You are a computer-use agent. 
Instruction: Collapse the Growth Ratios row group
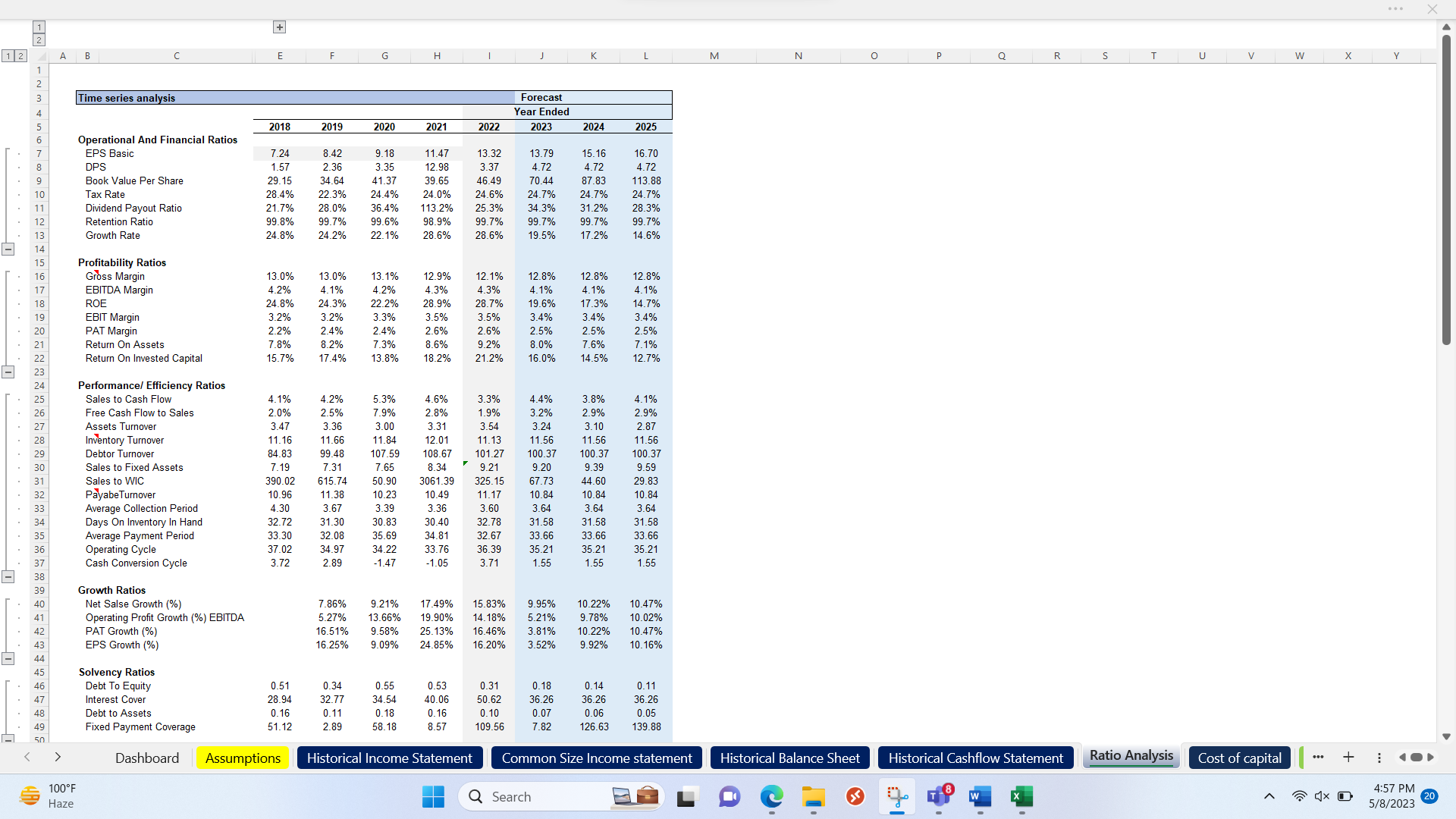click(9, 658)
